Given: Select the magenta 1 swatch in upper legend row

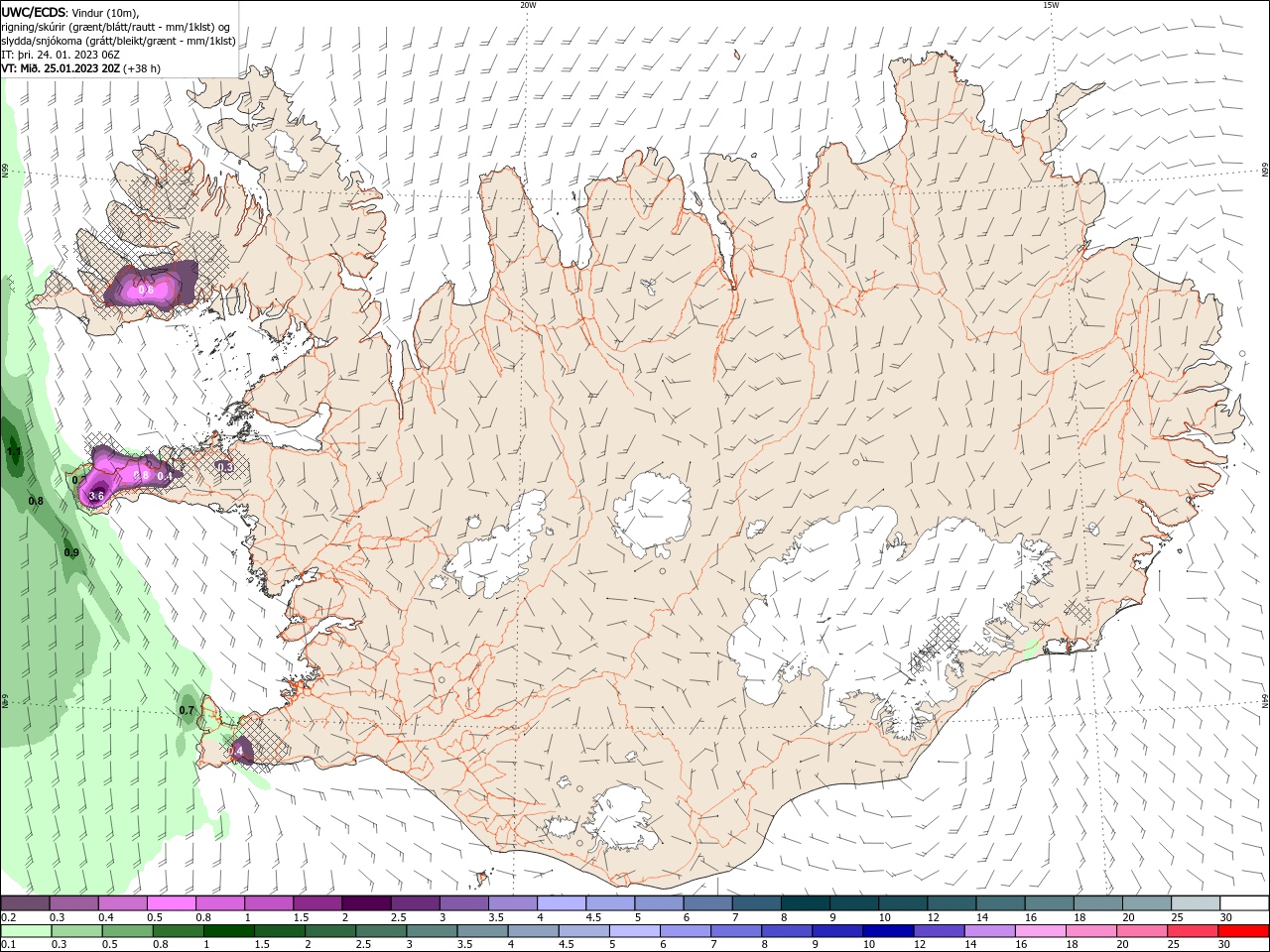Looking at the screenshot, I should (269, 903).
